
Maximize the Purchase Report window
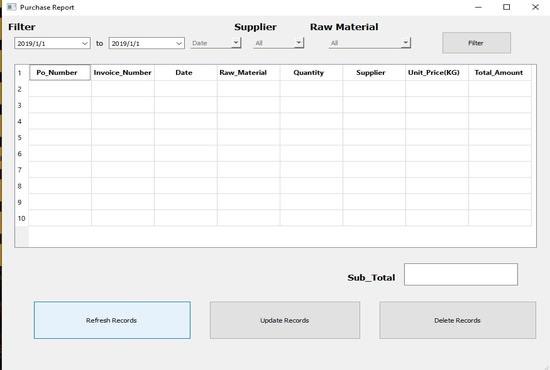[x=507, y=7]
